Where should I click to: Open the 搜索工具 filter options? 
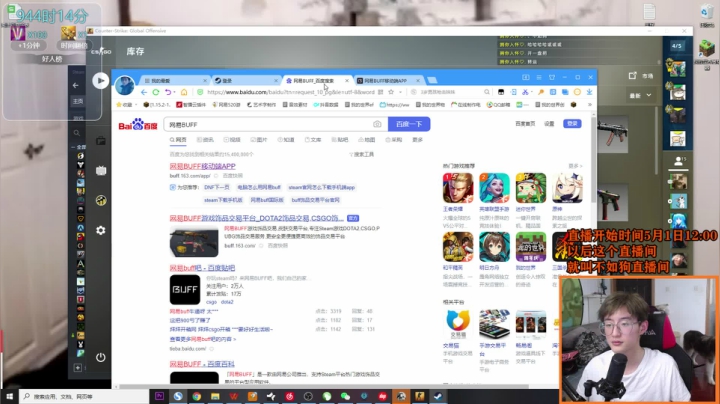(x=361, y=155)
